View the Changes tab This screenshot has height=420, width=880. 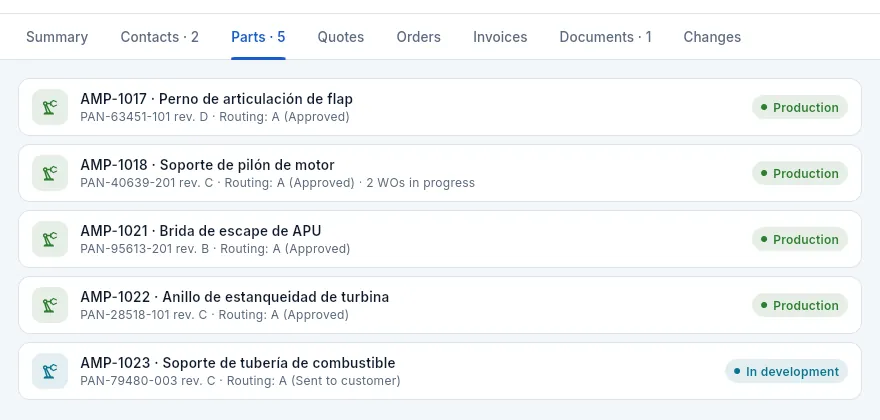[x=712, y=37]
